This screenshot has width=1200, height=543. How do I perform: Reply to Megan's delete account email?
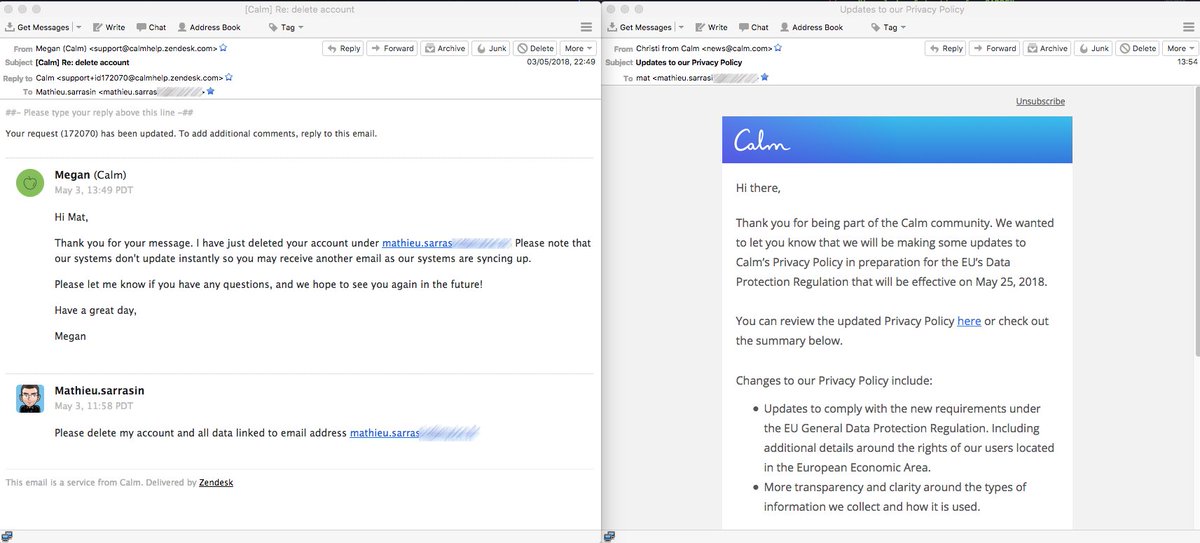click(x=343, y=48)
